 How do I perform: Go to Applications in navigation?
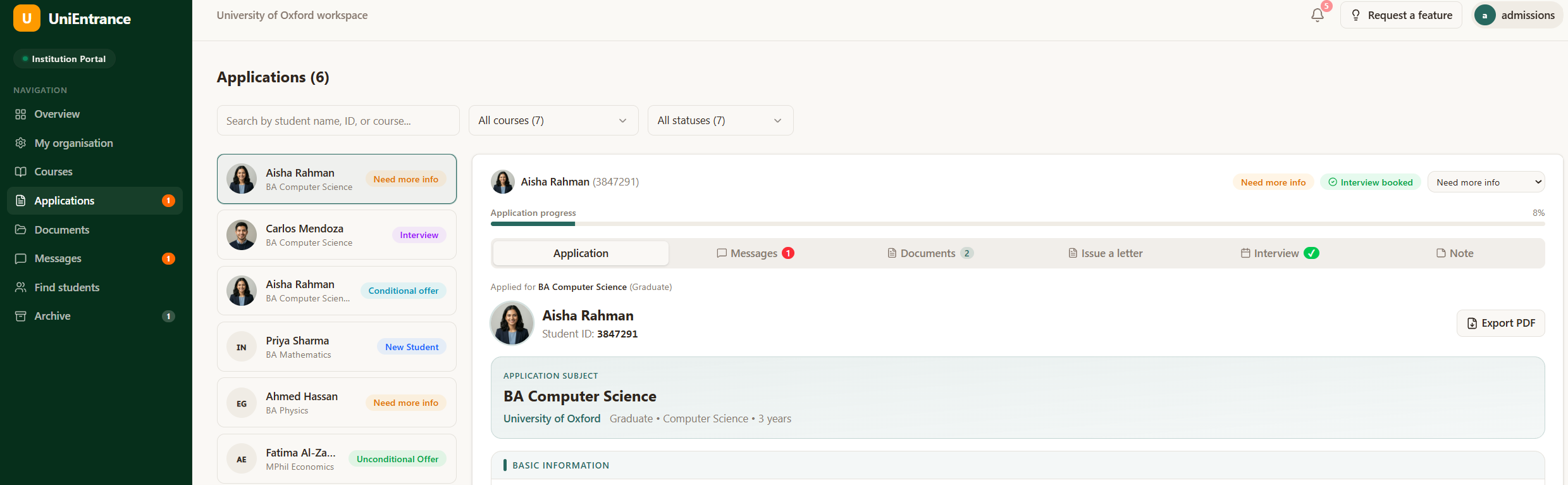[x=95, y=201]
